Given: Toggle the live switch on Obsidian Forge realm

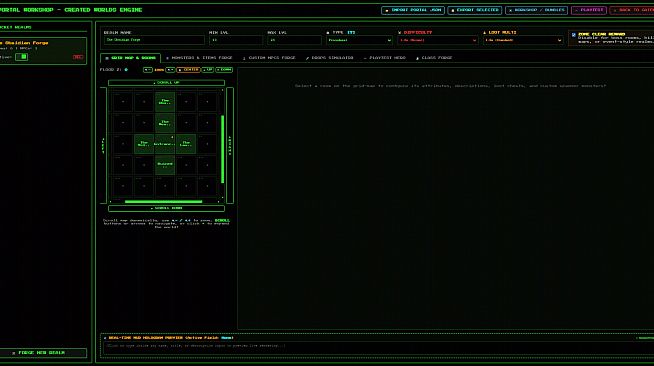Looking at the screenshot, I should pyautogui.click(x=22, y=57).
